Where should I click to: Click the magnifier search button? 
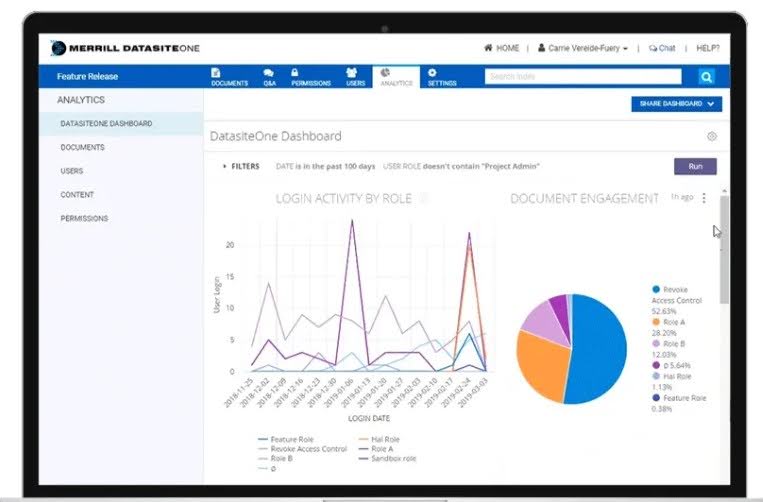click(x=706, y=76)
